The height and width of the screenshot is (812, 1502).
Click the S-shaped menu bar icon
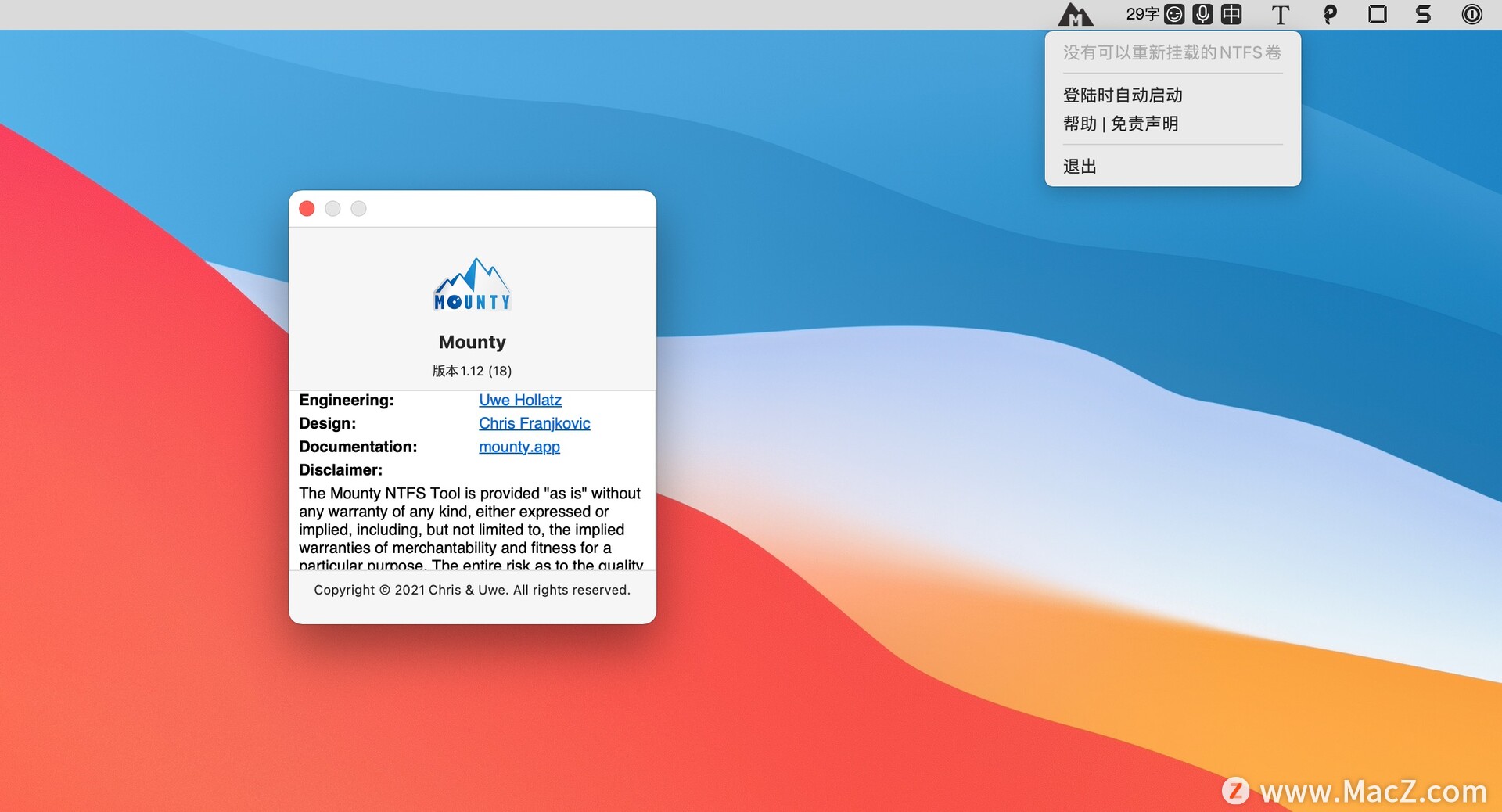click(x=1424, y=14)
